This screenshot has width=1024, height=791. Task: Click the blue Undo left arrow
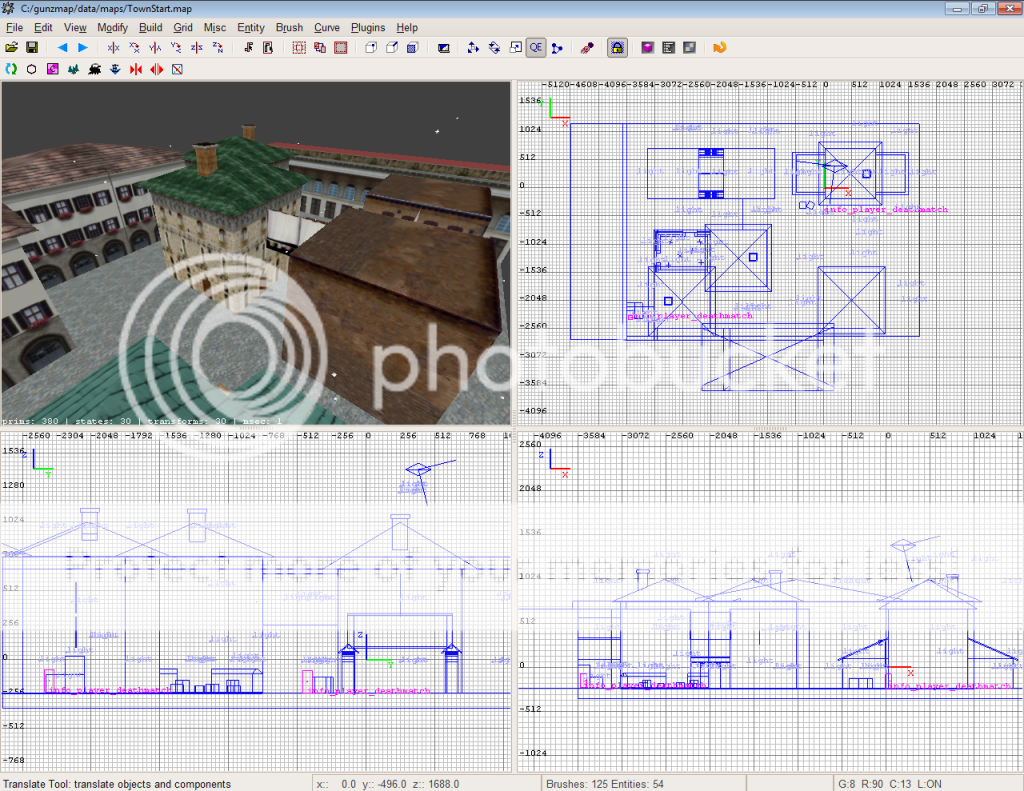click(x=62, y=47)
